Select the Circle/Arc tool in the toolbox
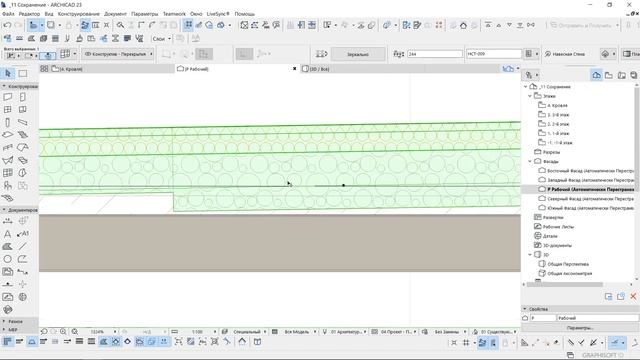 click(7, 259)
